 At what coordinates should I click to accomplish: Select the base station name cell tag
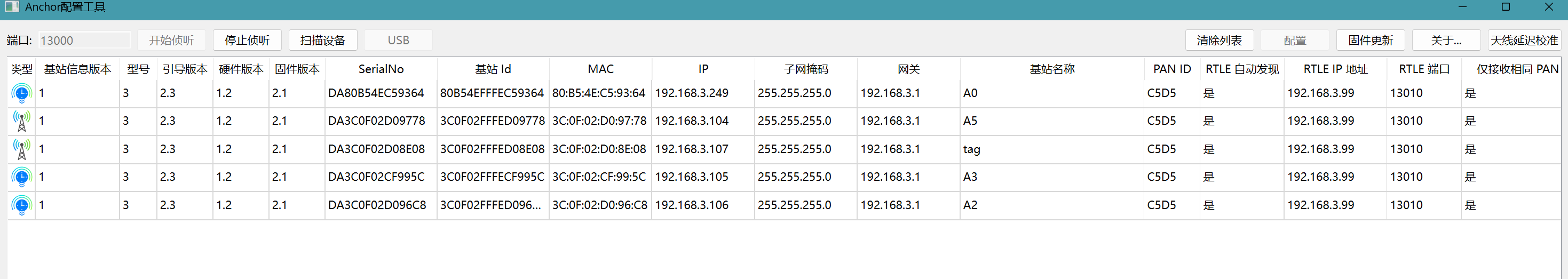point(971,149)
